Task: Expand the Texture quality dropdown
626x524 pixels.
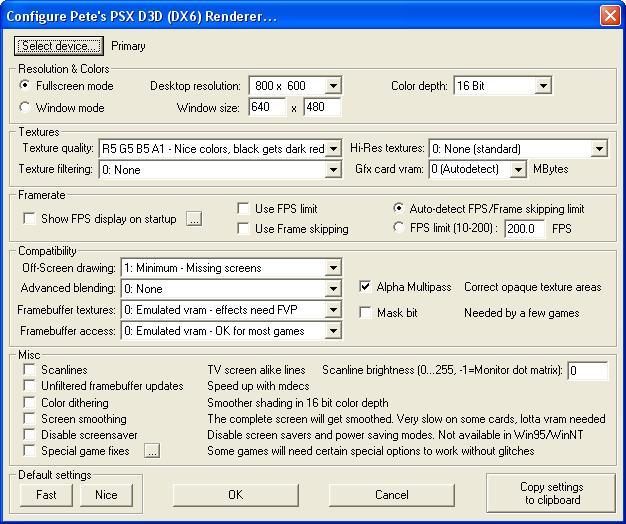Action: tap(220, 149)
